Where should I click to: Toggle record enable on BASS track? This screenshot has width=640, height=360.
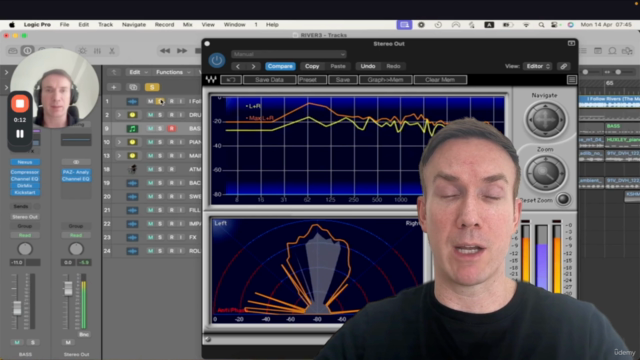click(x=171, y=129)
